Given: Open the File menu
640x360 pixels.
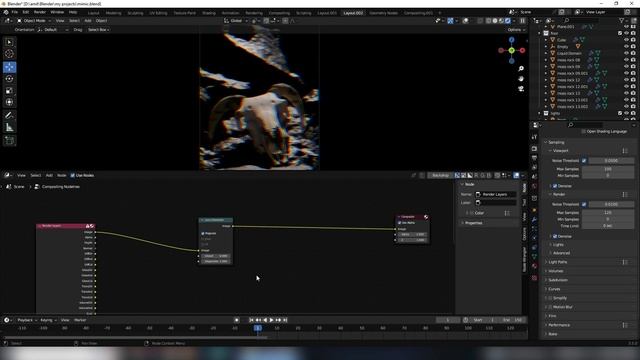Looking at the screenshot, I should pos(15,12).
